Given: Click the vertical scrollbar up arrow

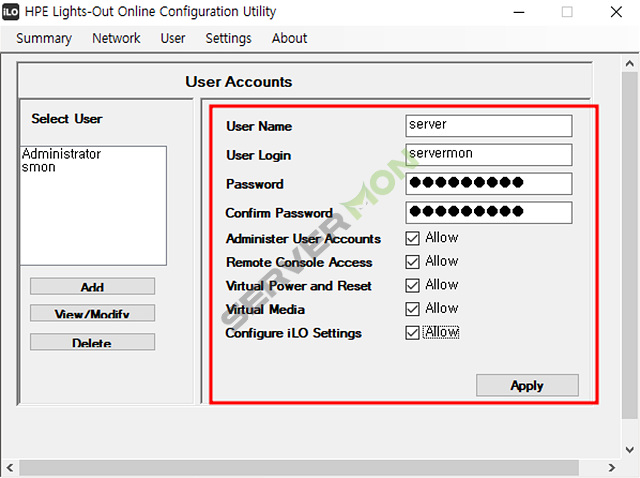Looking at the screenshot, I should (x=630, y=63).
